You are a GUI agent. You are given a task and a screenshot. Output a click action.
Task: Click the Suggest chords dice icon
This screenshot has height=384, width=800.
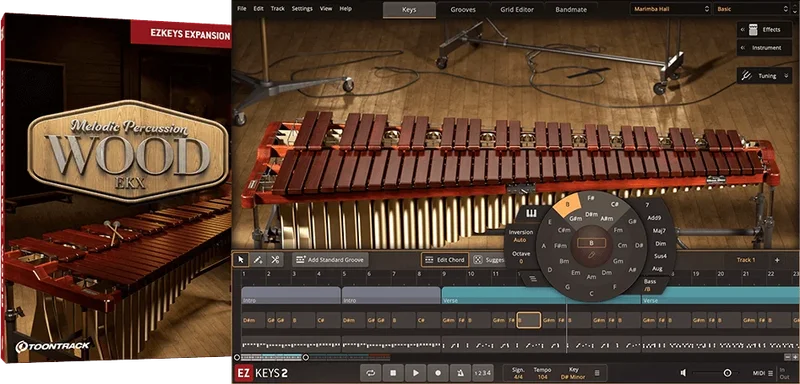[x=478, y=260]
